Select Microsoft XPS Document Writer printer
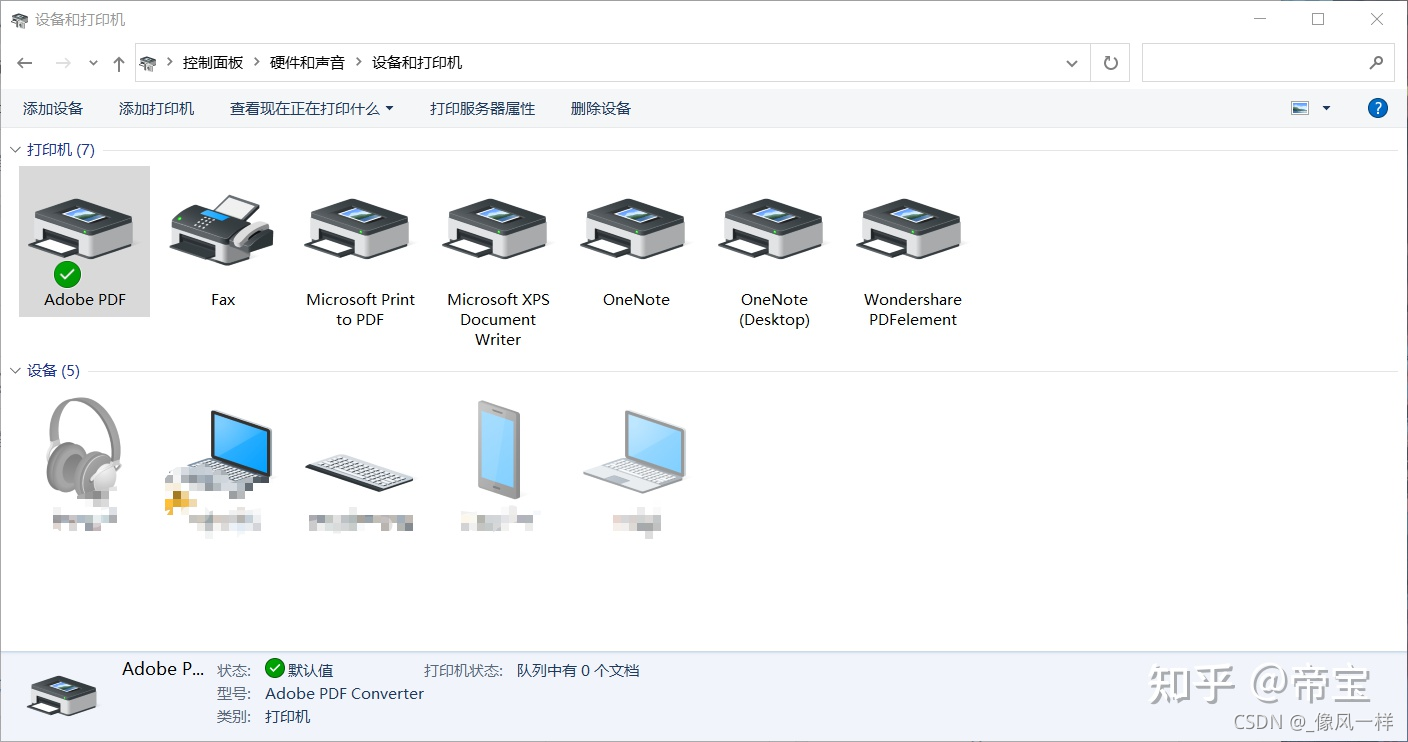This screenshot has height=742, width=1408. [498, 228]
